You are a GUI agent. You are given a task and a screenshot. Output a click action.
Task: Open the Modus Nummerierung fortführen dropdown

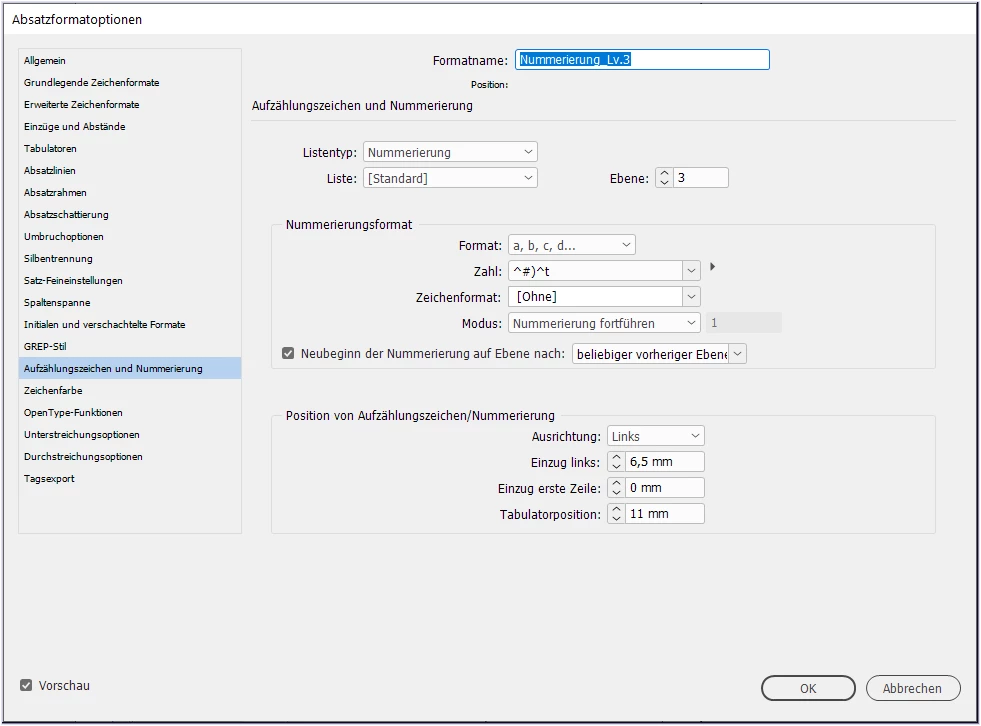pyautogui.click(x=604, y=323)
